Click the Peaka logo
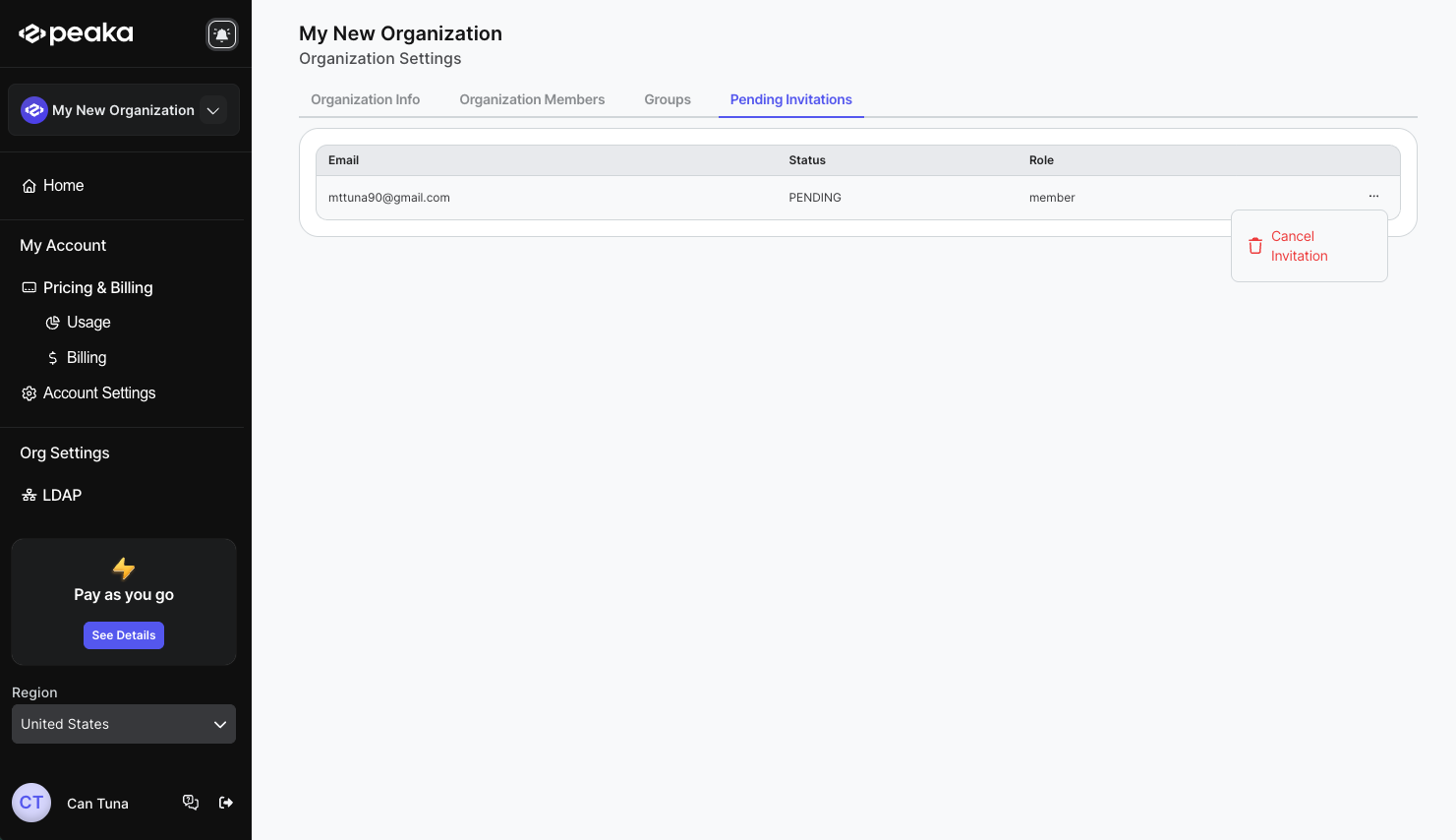This screenshot has width=1456, height=840. click(x=76, y=33)
